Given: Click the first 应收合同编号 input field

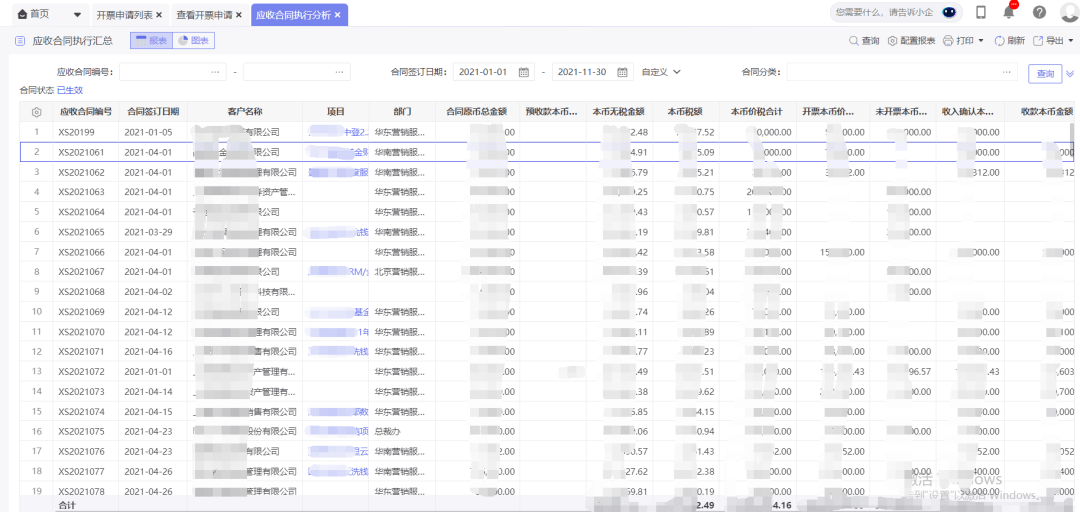Looking at the screenshot, I should [x=173, y=72].
